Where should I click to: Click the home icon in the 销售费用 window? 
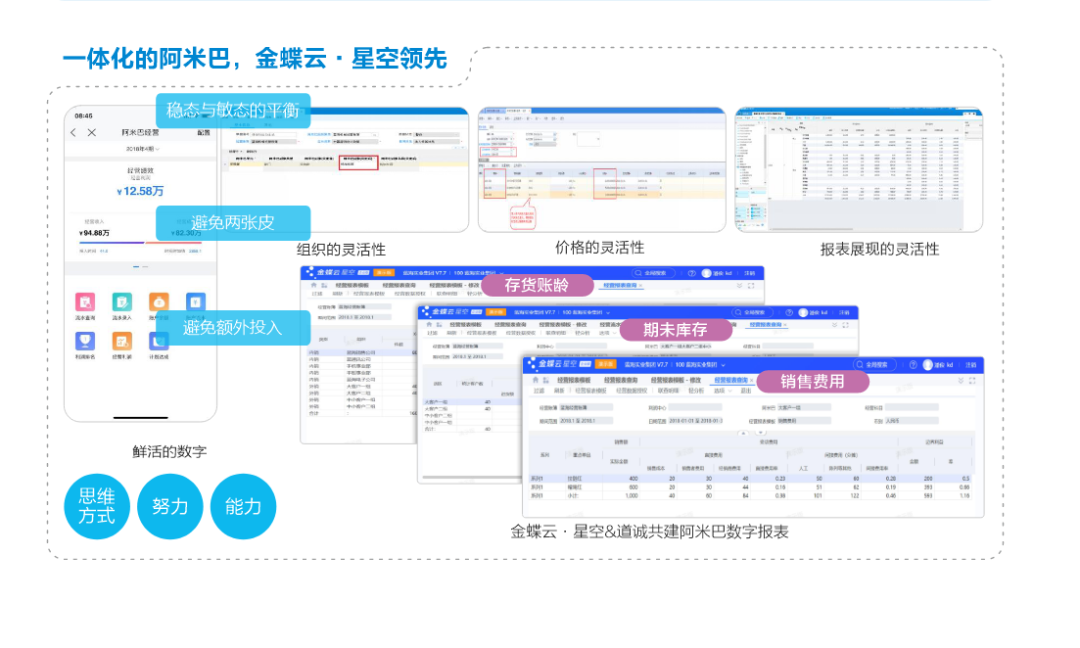pyautogui.click(x=535, y=380)
